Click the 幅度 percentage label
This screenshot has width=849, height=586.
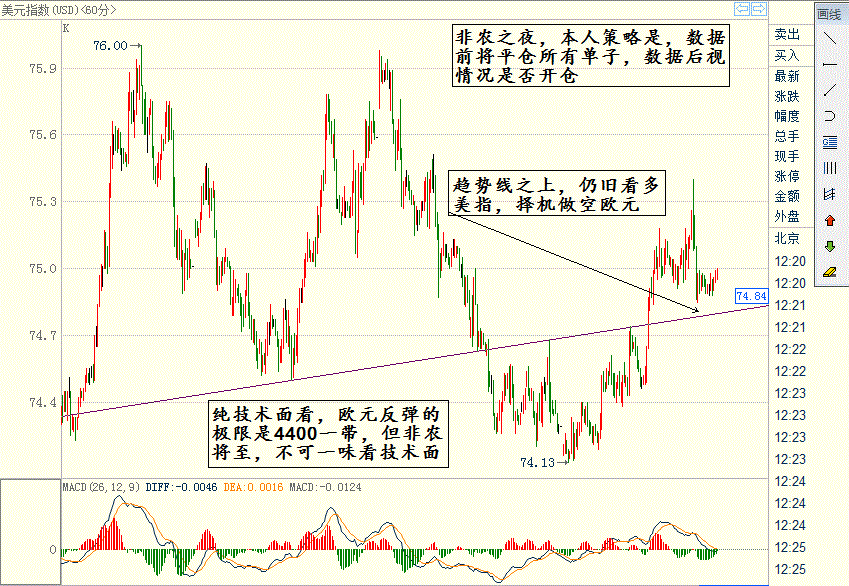[x=787, y=116]
